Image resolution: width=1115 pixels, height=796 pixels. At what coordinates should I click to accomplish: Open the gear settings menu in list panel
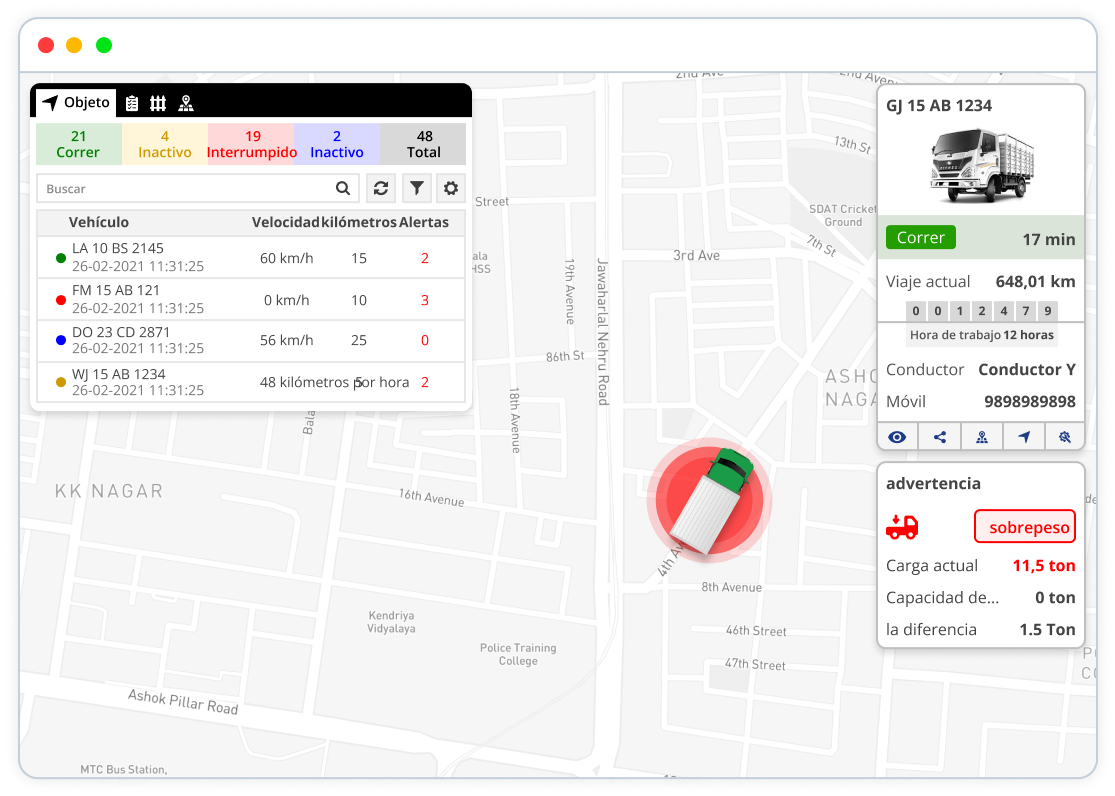451,188
